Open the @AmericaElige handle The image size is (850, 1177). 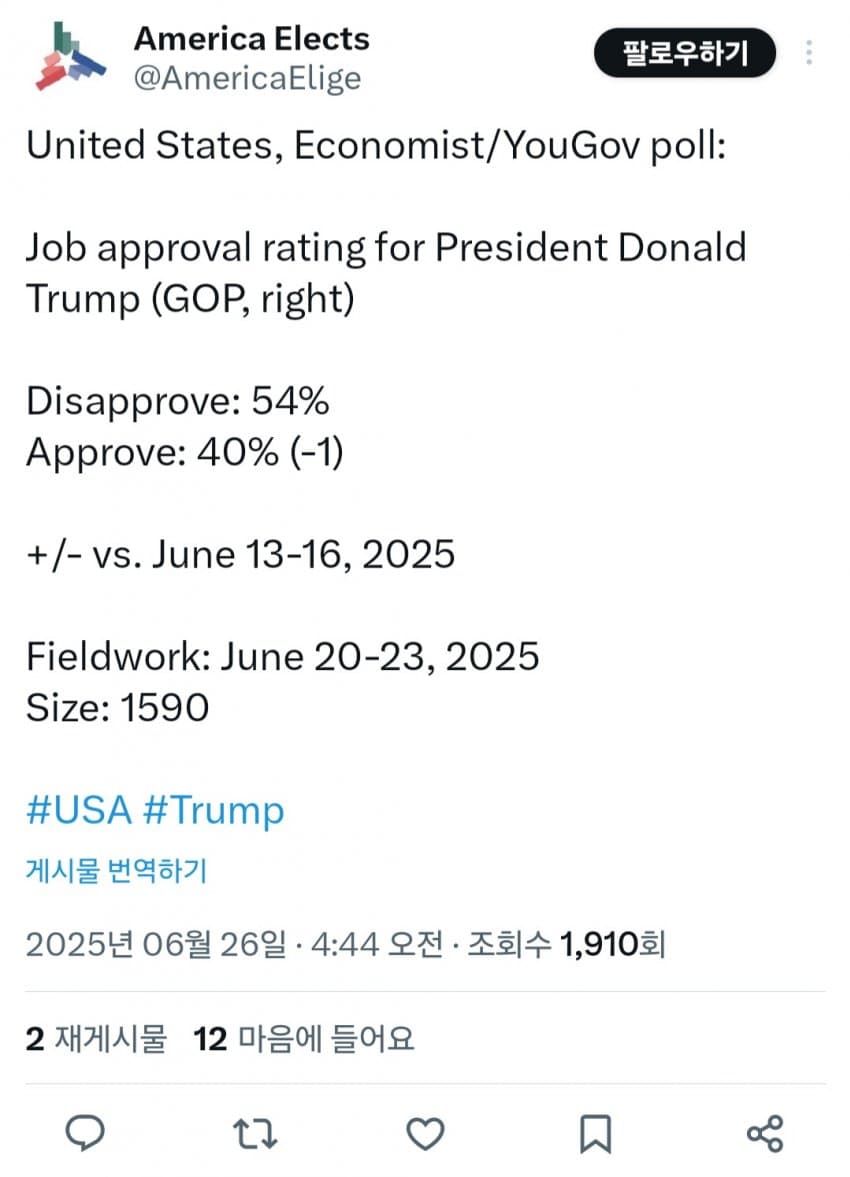point(247,79)
